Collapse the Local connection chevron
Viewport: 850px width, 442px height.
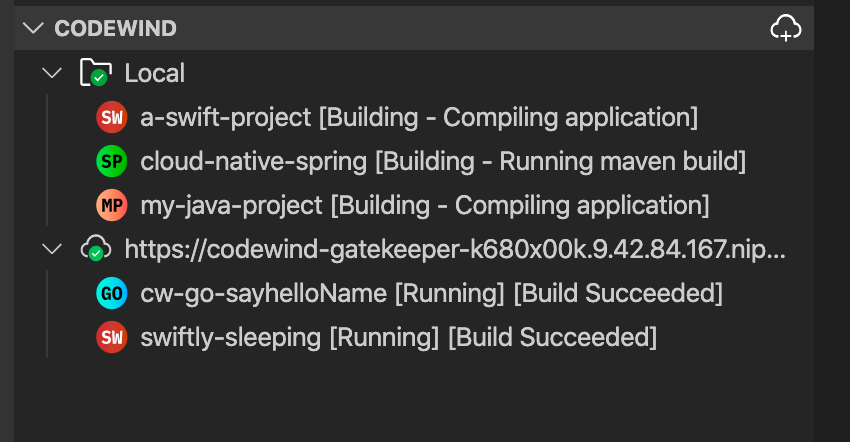51,73
